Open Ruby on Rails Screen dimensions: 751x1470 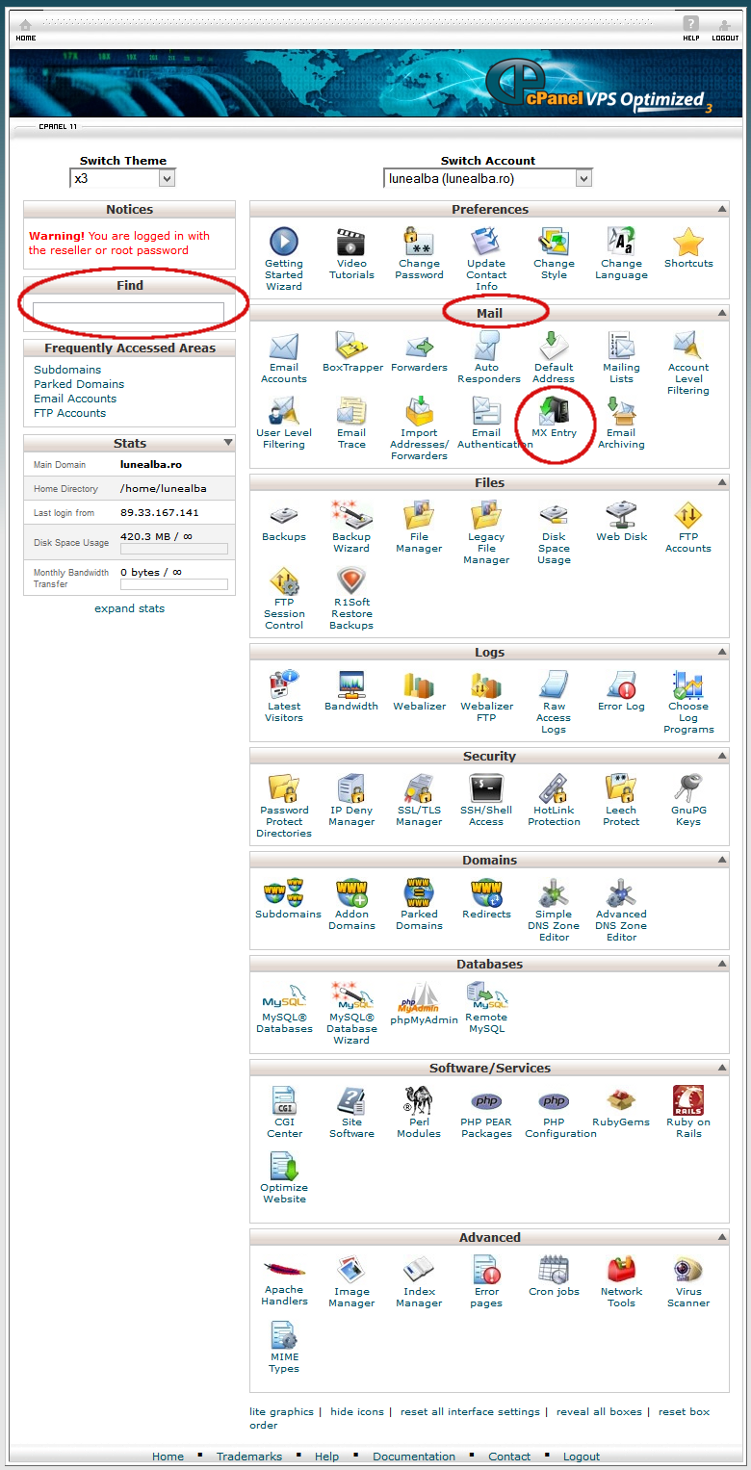click(x=688, y=1113)
